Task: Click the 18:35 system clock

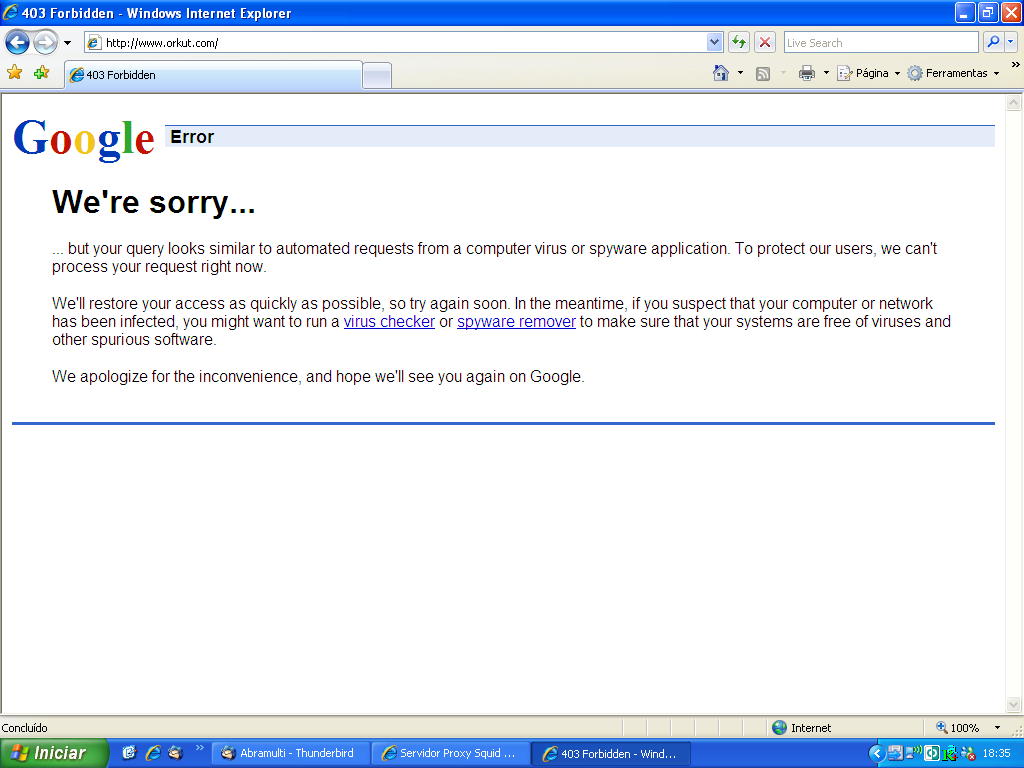Action: (996, 754)
